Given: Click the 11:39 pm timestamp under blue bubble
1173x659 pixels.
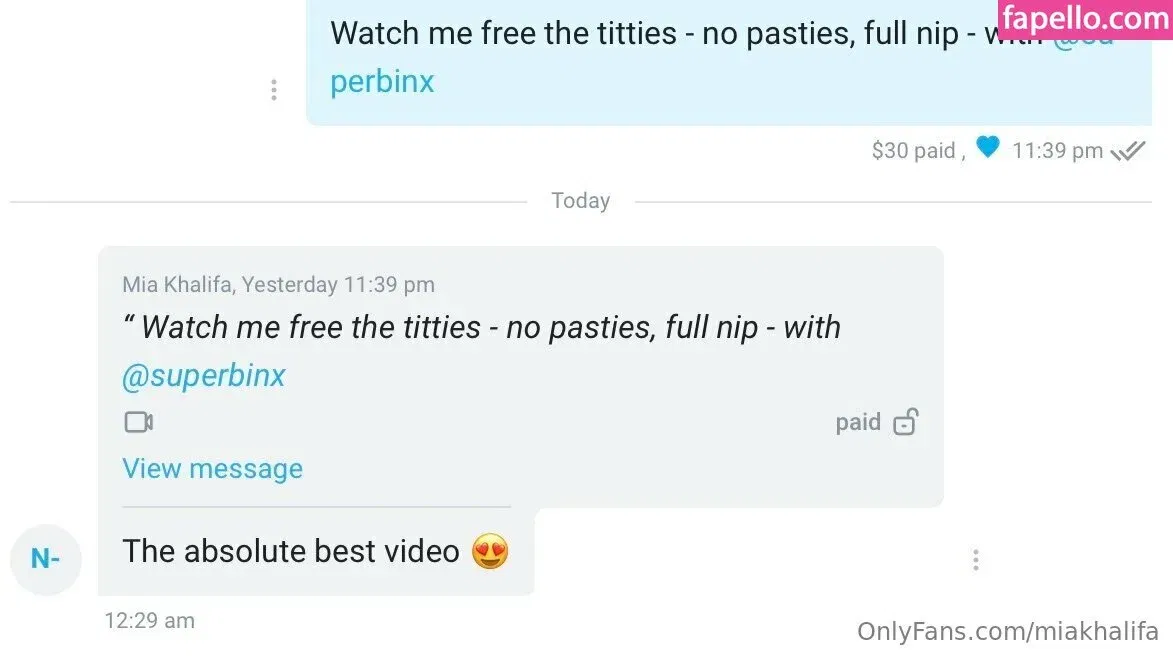Looking at the screenshot, I should [x=1057, y=150].
